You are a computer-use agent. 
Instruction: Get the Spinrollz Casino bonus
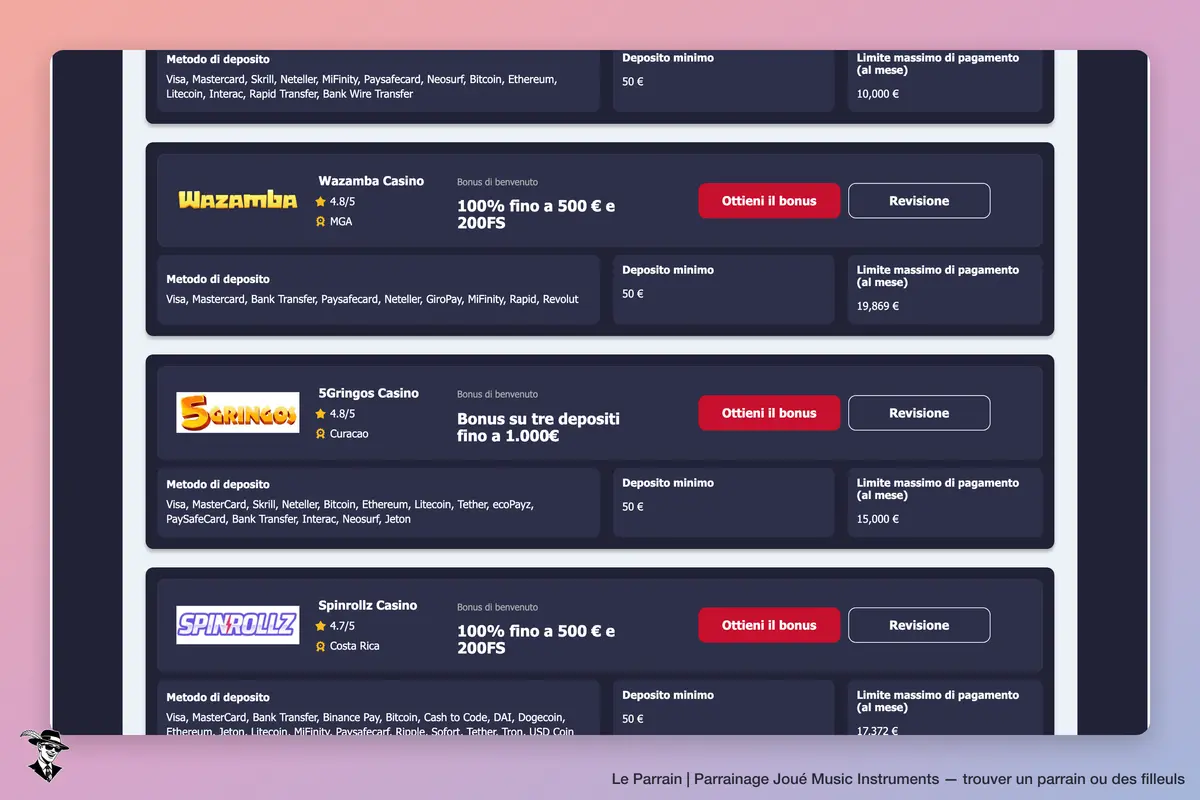point(769,625)
